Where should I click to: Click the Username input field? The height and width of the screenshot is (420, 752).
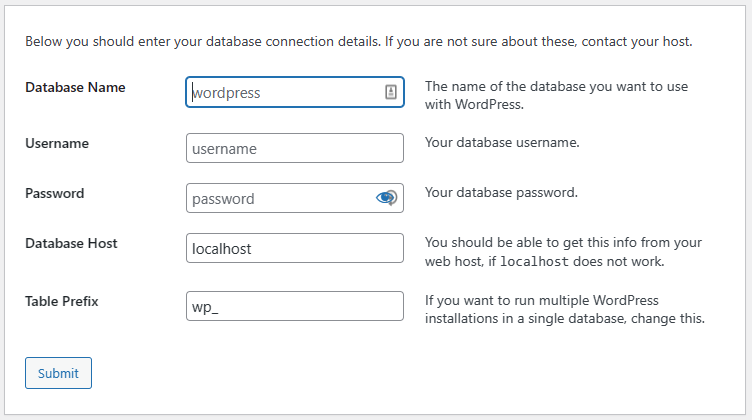coord(295,148)
